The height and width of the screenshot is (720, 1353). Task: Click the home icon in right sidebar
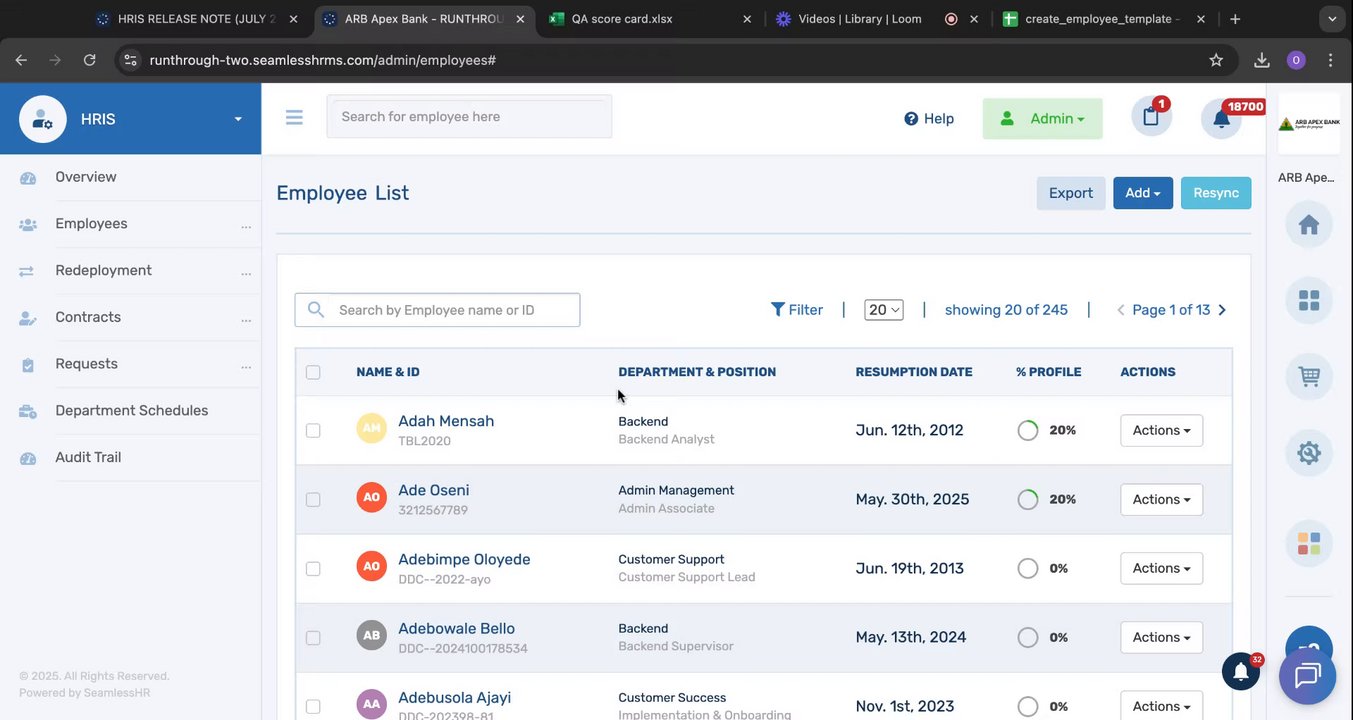[1308, 225]
